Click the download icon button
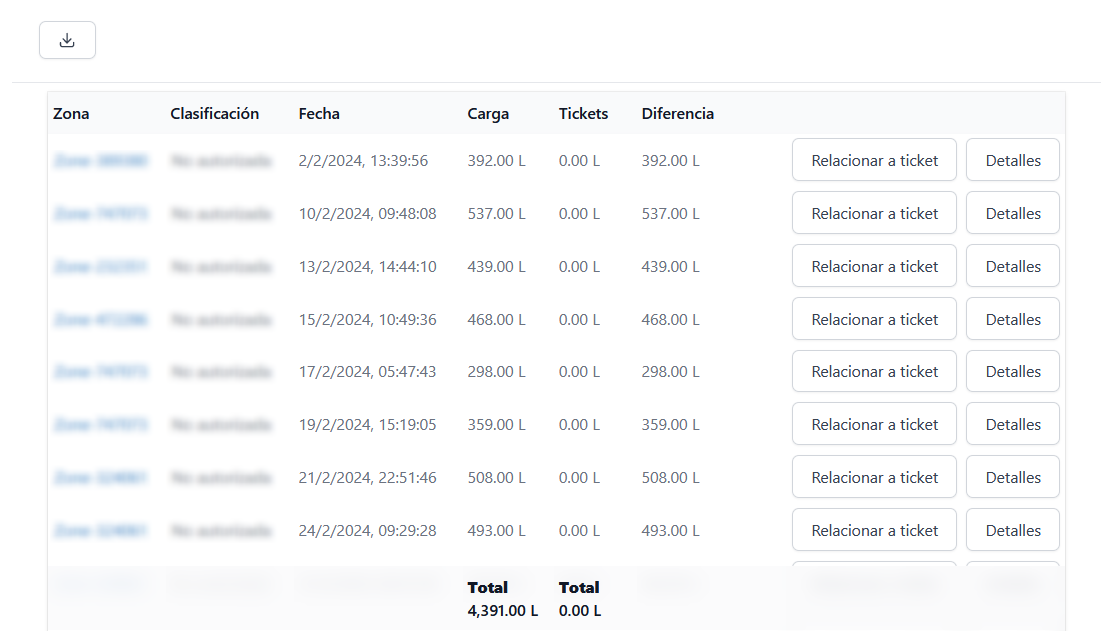 point(67,40)
